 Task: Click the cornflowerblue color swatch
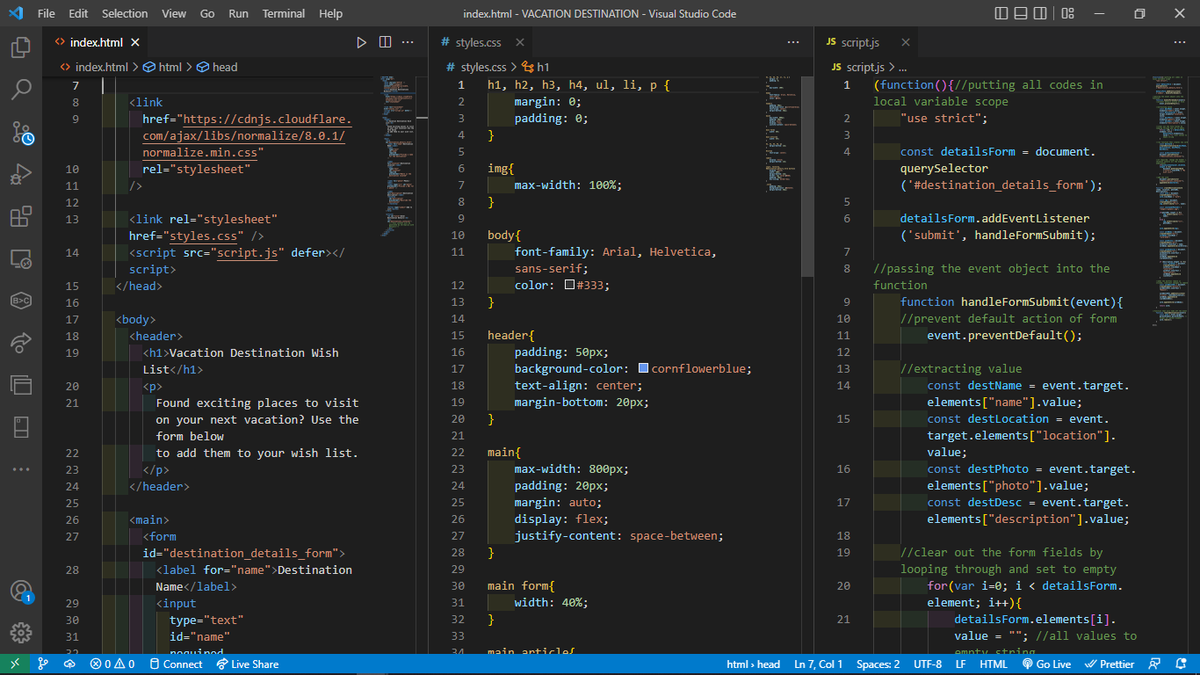643,369
